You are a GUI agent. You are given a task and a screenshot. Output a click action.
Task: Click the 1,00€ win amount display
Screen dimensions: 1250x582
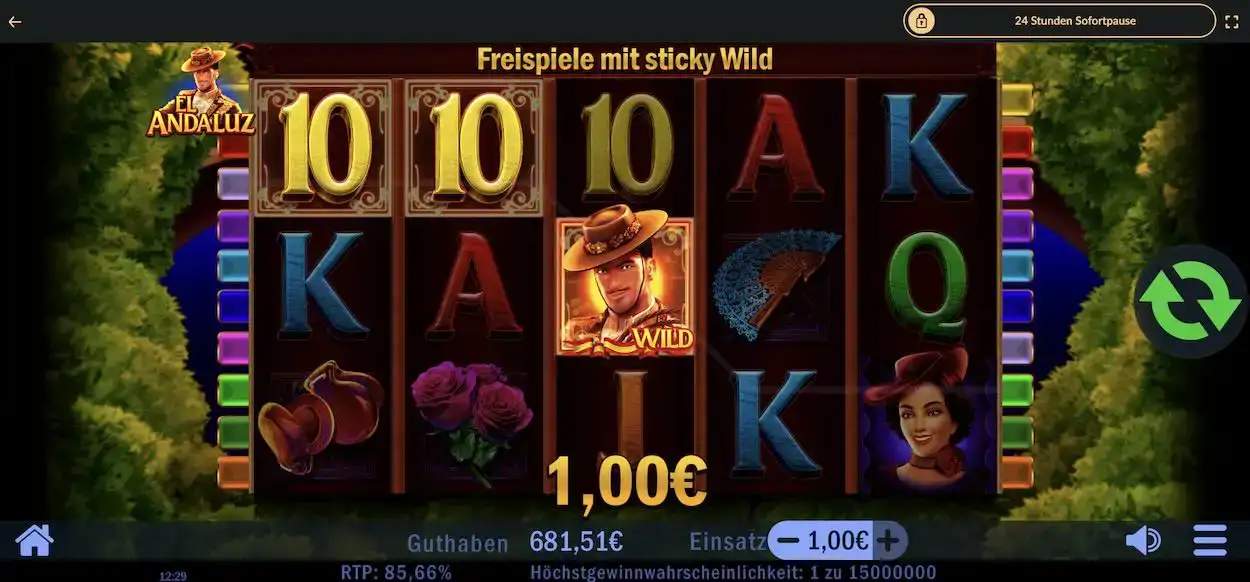627,483
